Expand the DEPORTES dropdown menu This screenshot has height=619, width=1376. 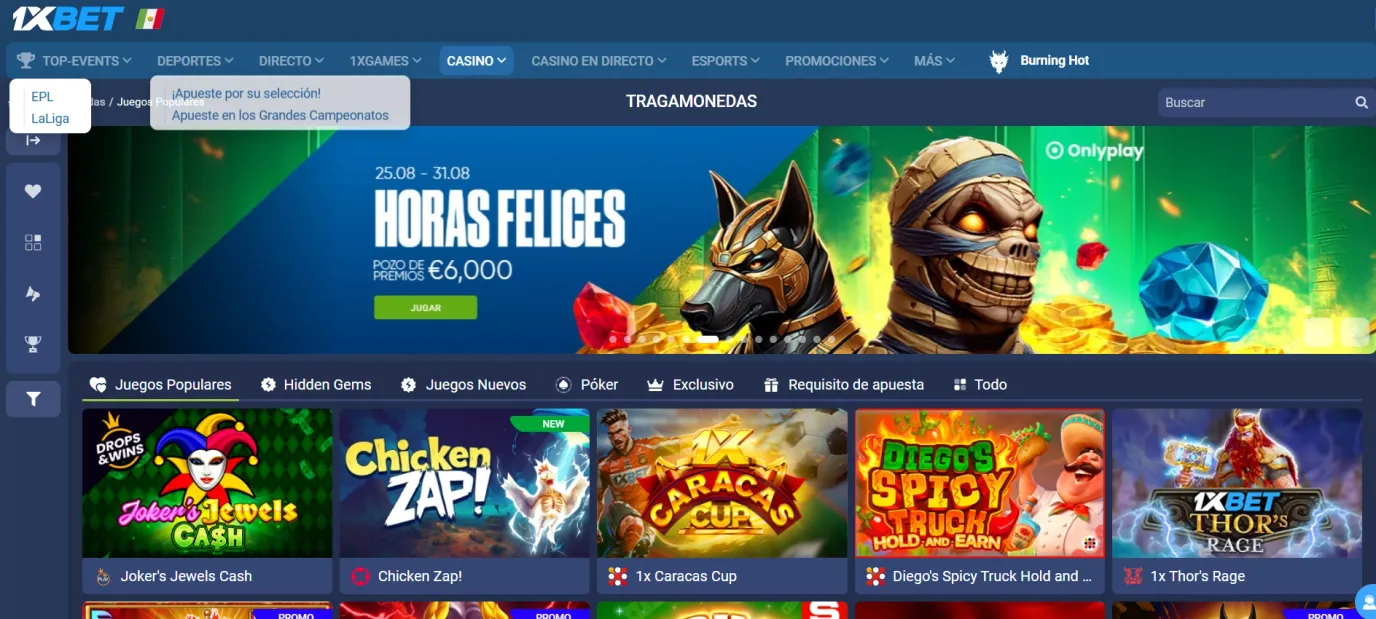pyautogui.click(x=195, y=61)
